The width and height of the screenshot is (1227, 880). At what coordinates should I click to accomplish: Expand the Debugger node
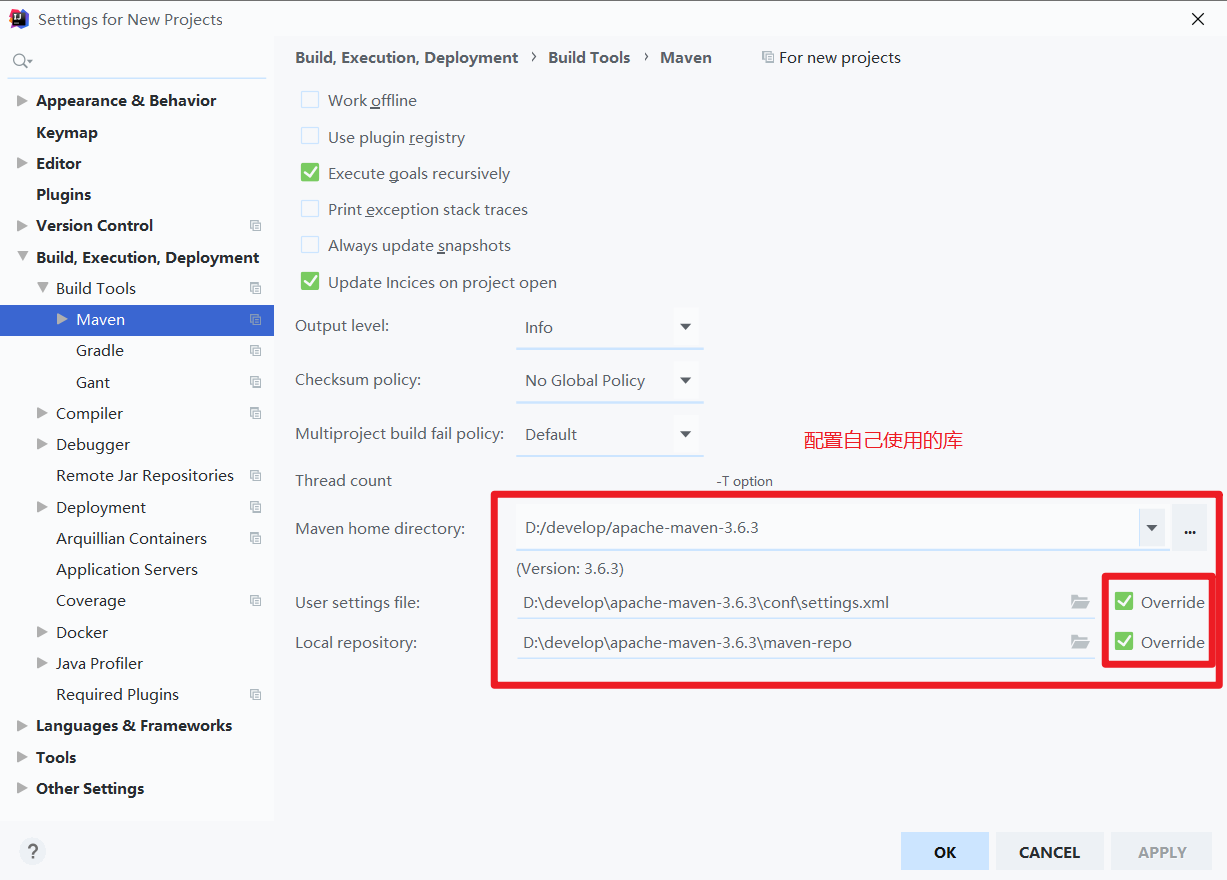click(x=42, y=444)
